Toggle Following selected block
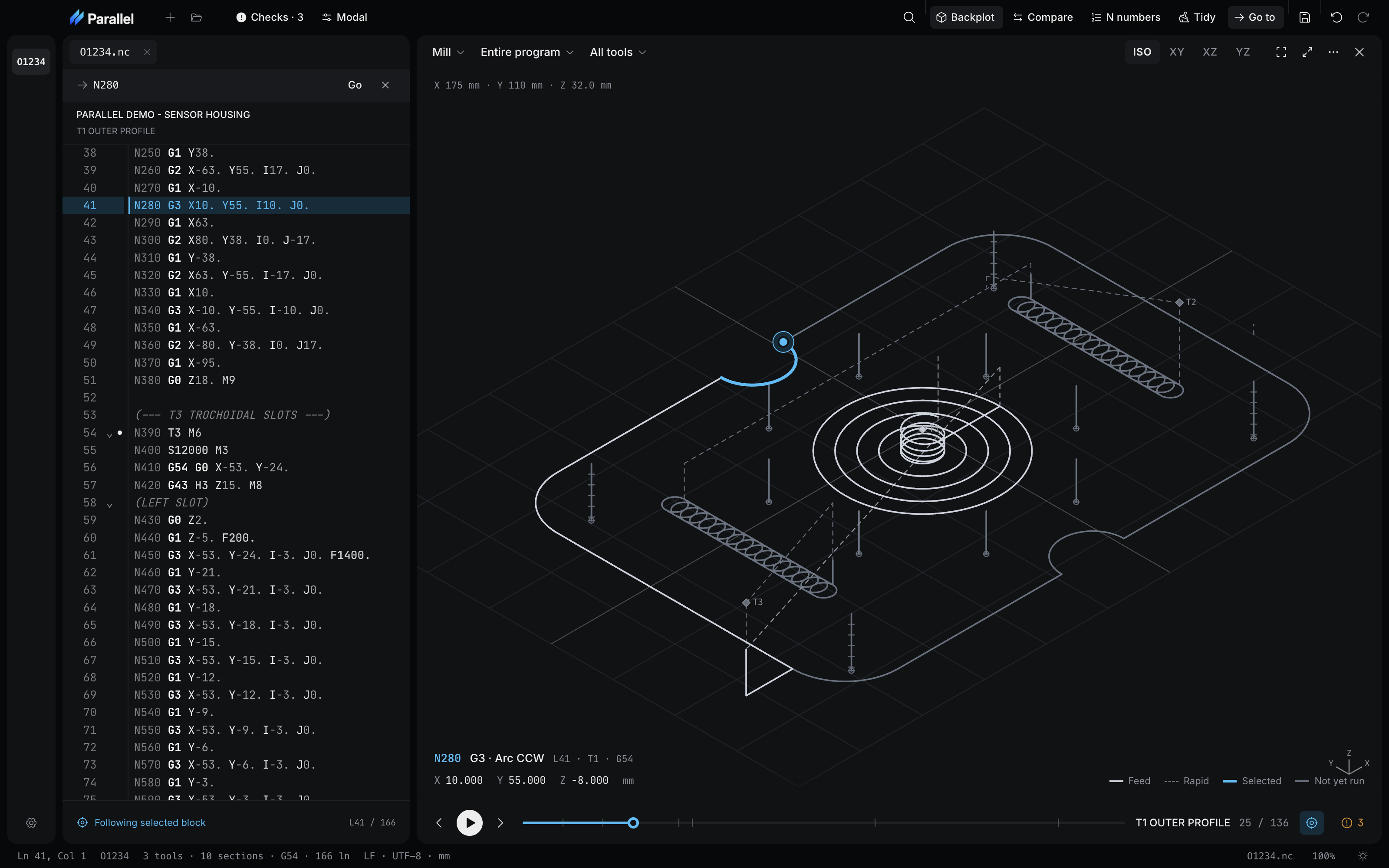 141,823
